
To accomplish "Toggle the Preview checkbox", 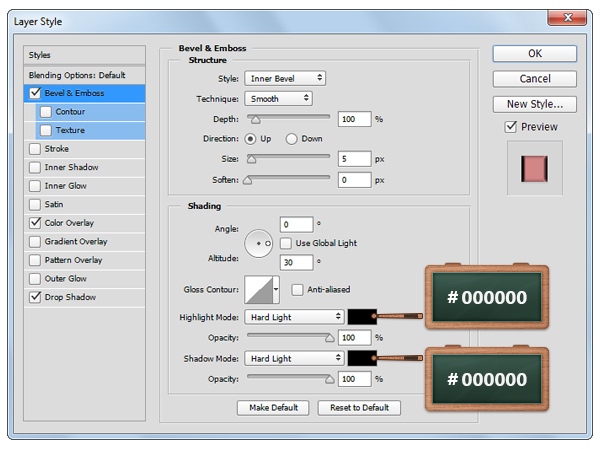I will 511,127.
